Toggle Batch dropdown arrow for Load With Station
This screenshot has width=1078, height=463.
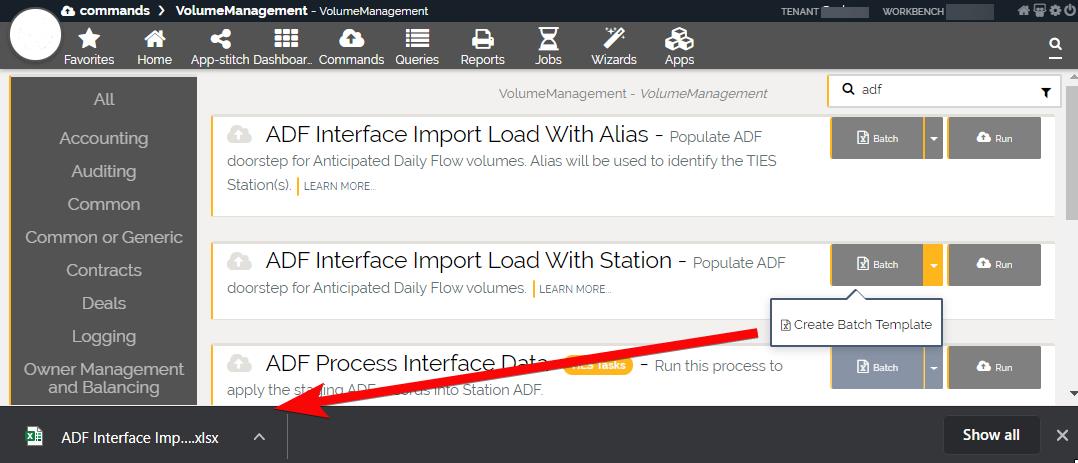tap(933, 265)
